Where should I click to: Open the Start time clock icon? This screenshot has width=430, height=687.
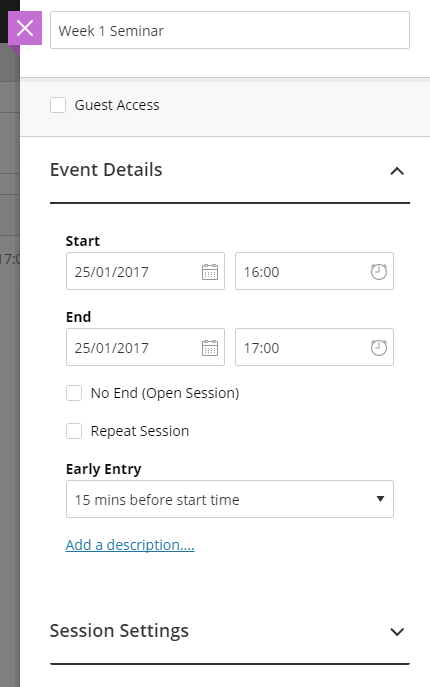click(379, 272)
